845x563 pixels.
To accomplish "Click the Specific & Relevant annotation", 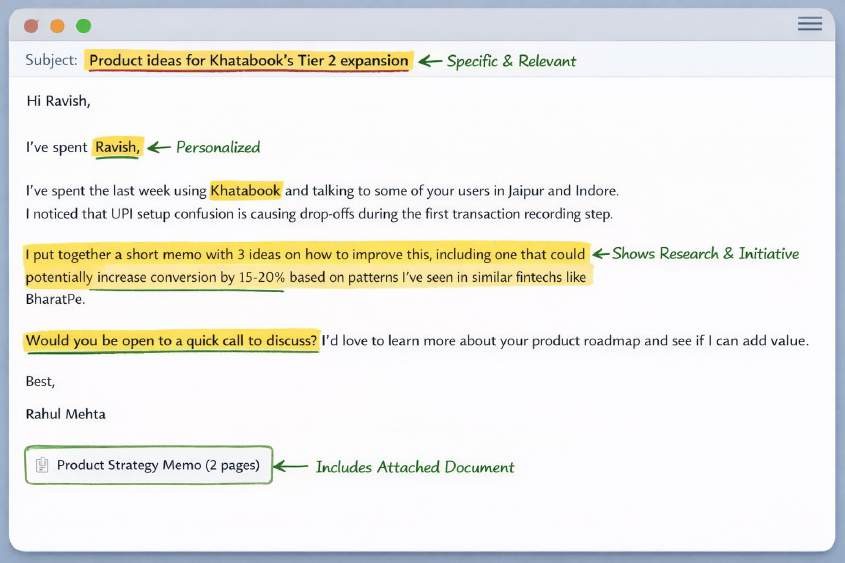I will tap(511, 61).
